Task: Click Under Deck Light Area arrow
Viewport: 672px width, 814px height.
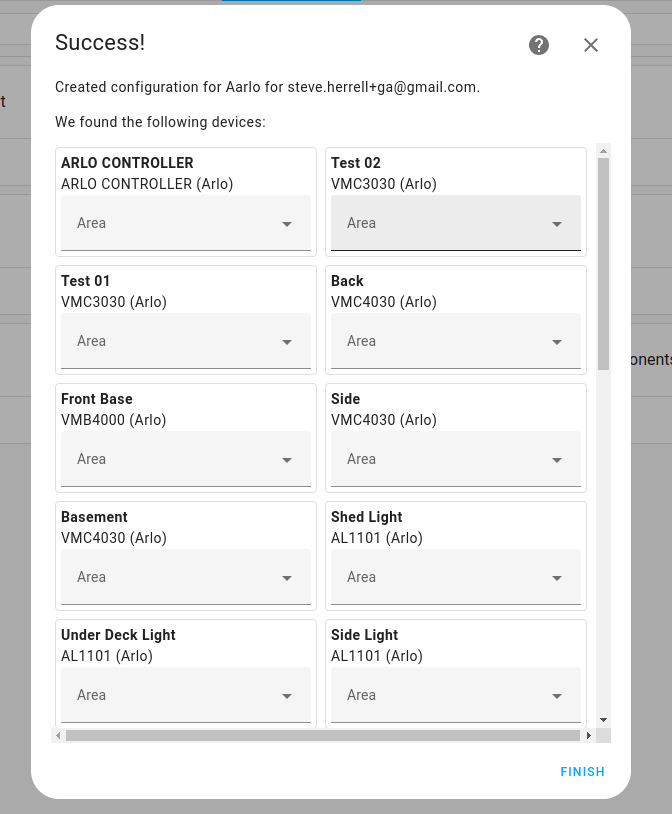Action: [x=287, y=696]
